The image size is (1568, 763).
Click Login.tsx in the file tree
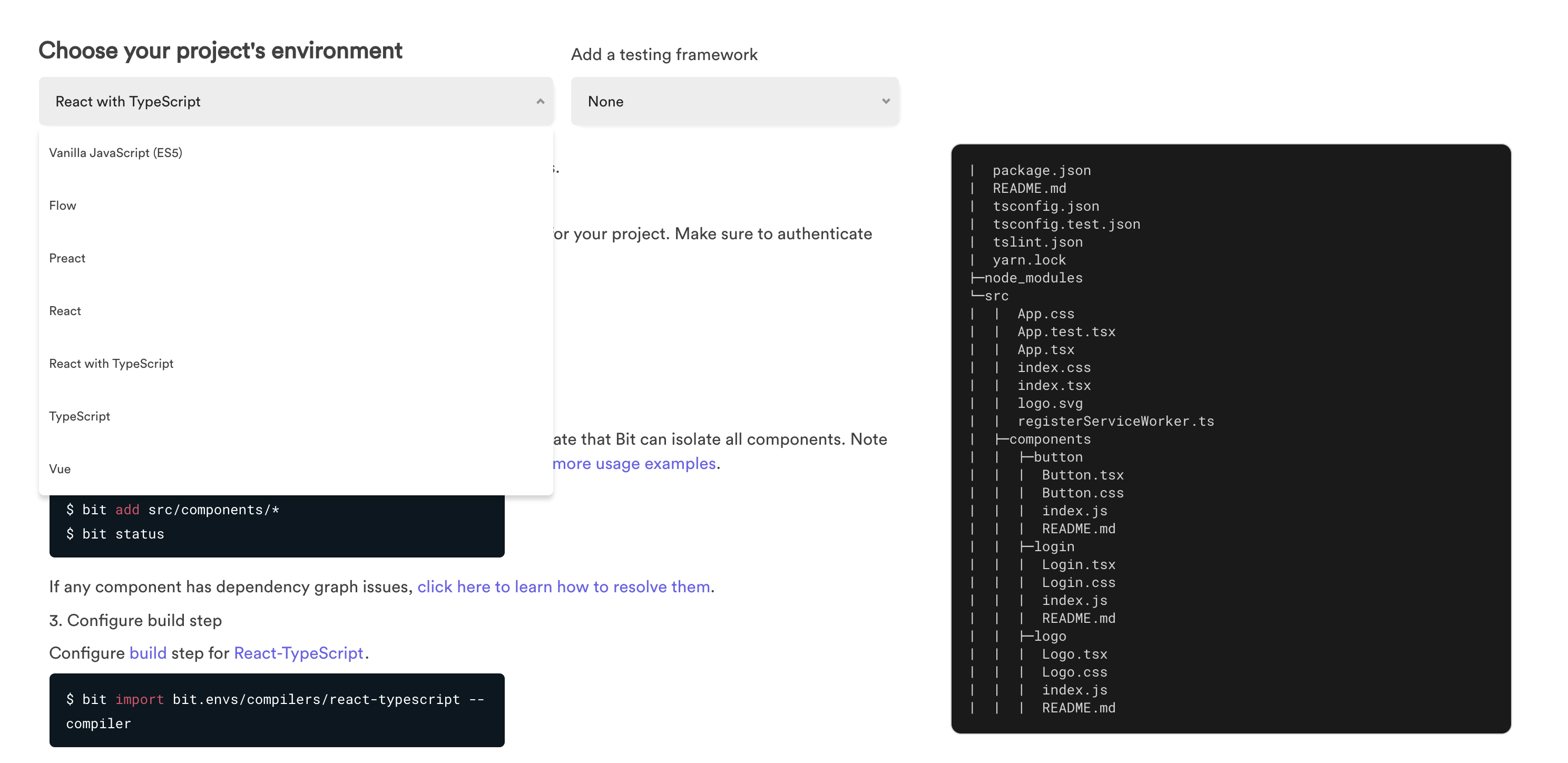point(1079,565)
